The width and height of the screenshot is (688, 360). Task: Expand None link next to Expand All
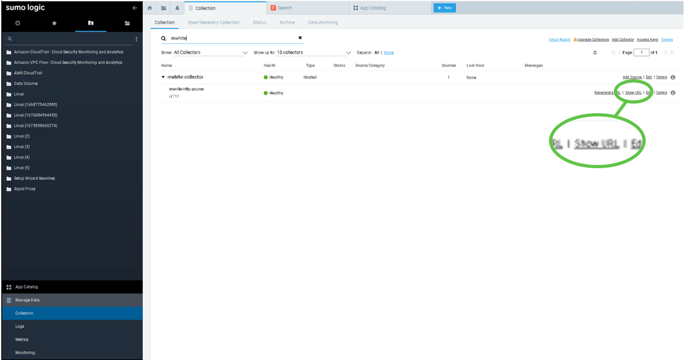point(389,53)
